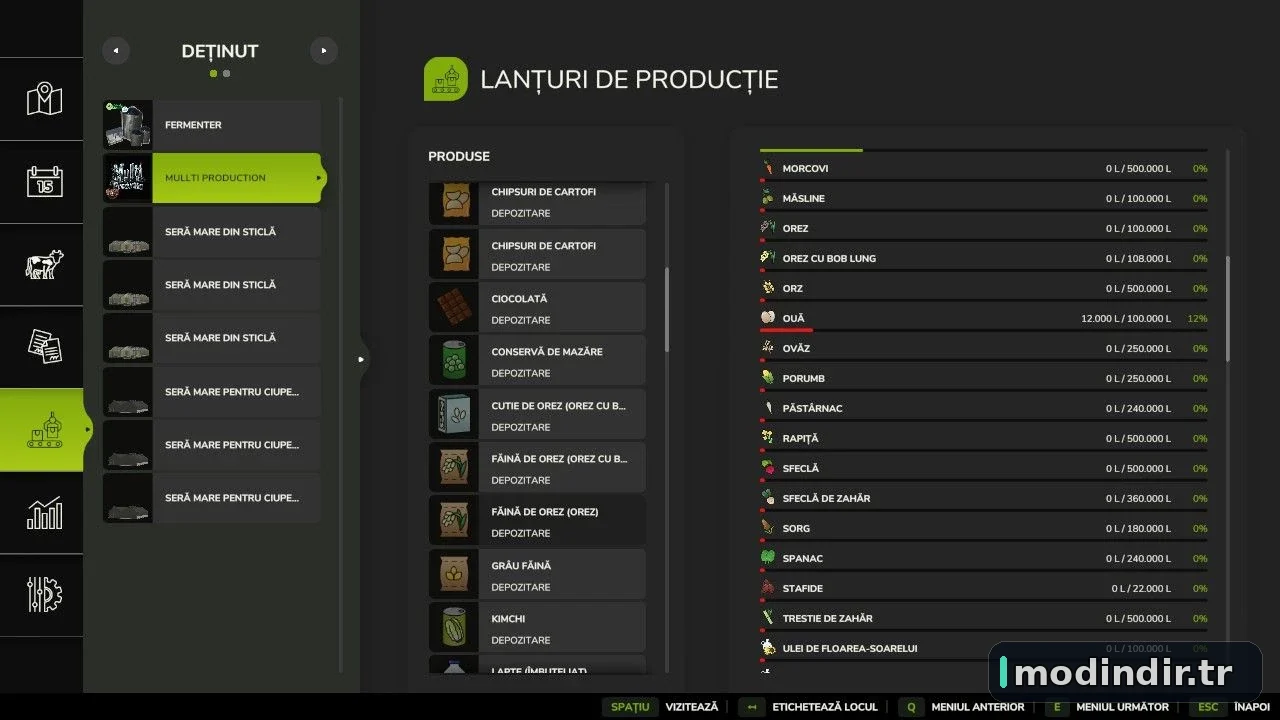Image resolution: width=1280 pixels, height=720 pixels.
Task: Open the calendar sidebar icon
Action: pos(44,182)
